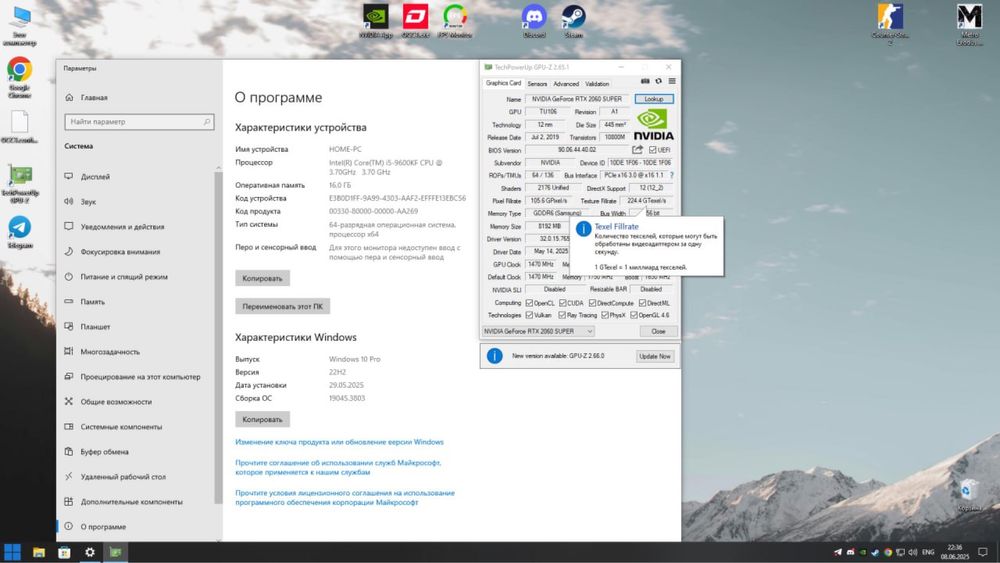Launch the FPS Monitor desktop shortcut
Viewport: 1000px width, 563px height.
pos(455,21)
